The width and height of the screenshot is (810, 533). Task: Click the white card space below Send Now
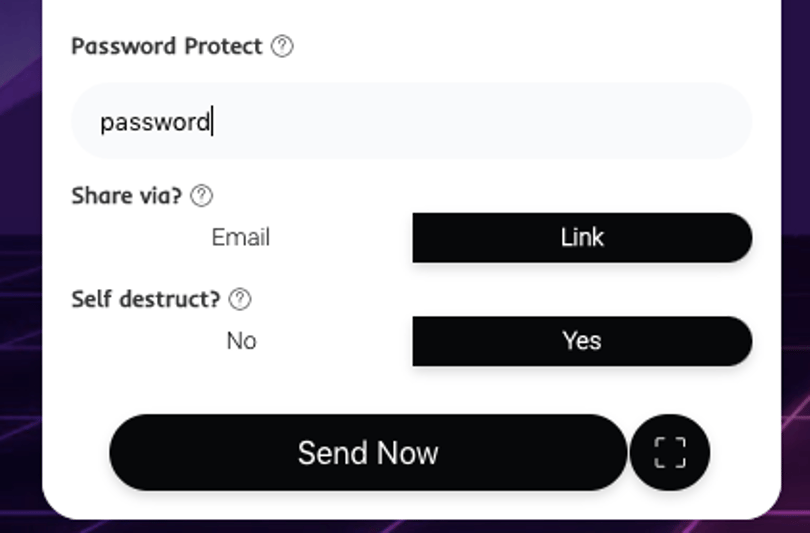[x=412, y=505]
